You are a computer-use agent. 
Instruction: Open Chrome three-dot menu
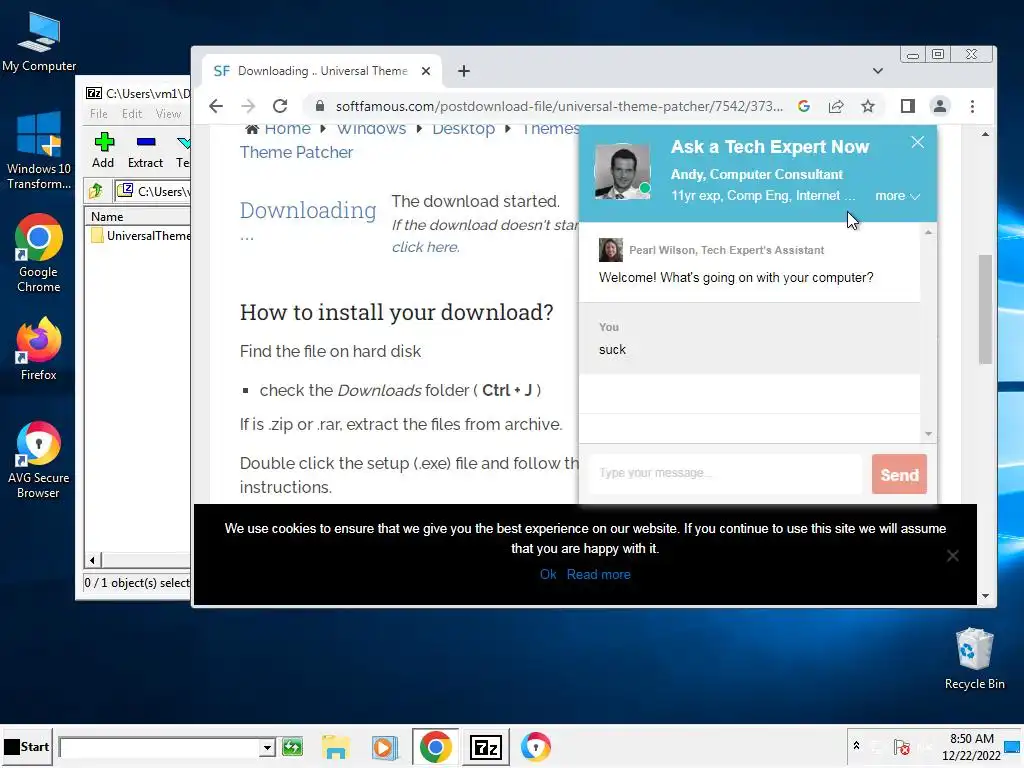tap(972, 106)
